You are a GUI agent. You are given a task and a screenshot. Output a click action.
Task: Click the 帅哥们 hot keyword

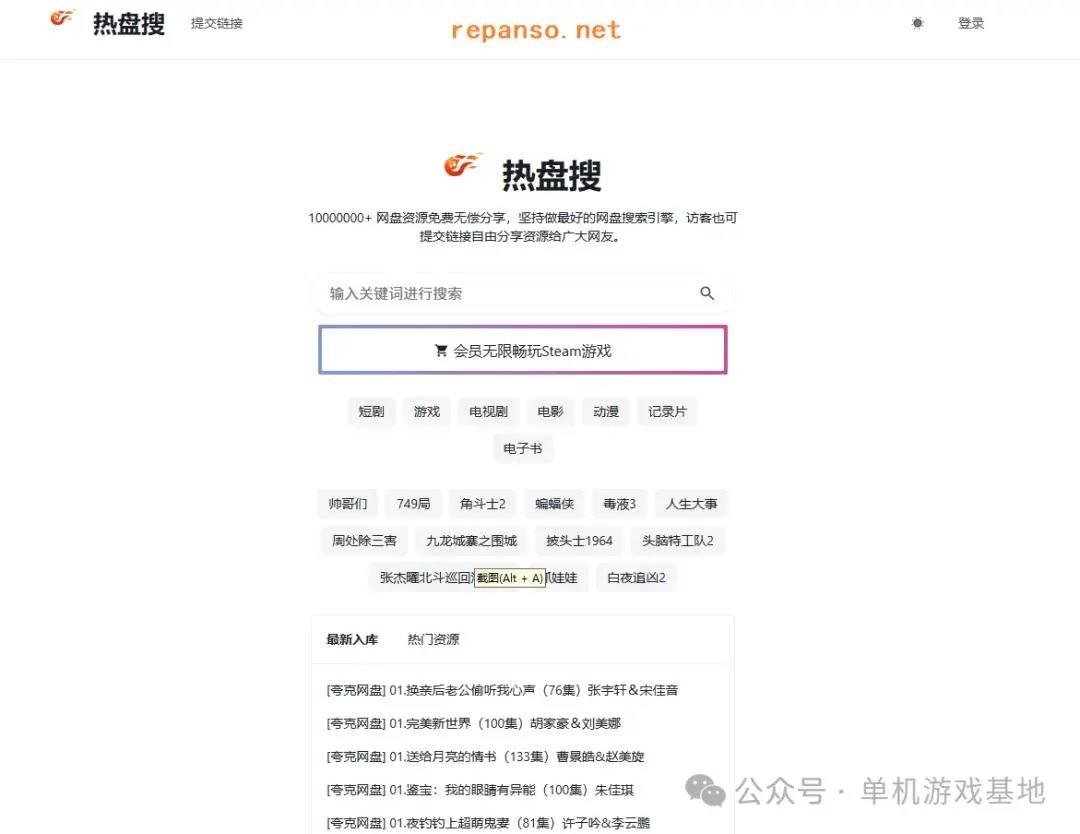[x=348, y=504]
